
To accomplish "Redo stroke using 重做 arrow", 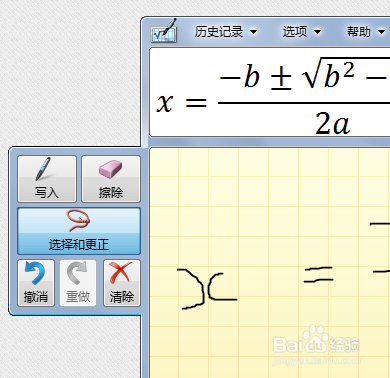I will [78, 283].
